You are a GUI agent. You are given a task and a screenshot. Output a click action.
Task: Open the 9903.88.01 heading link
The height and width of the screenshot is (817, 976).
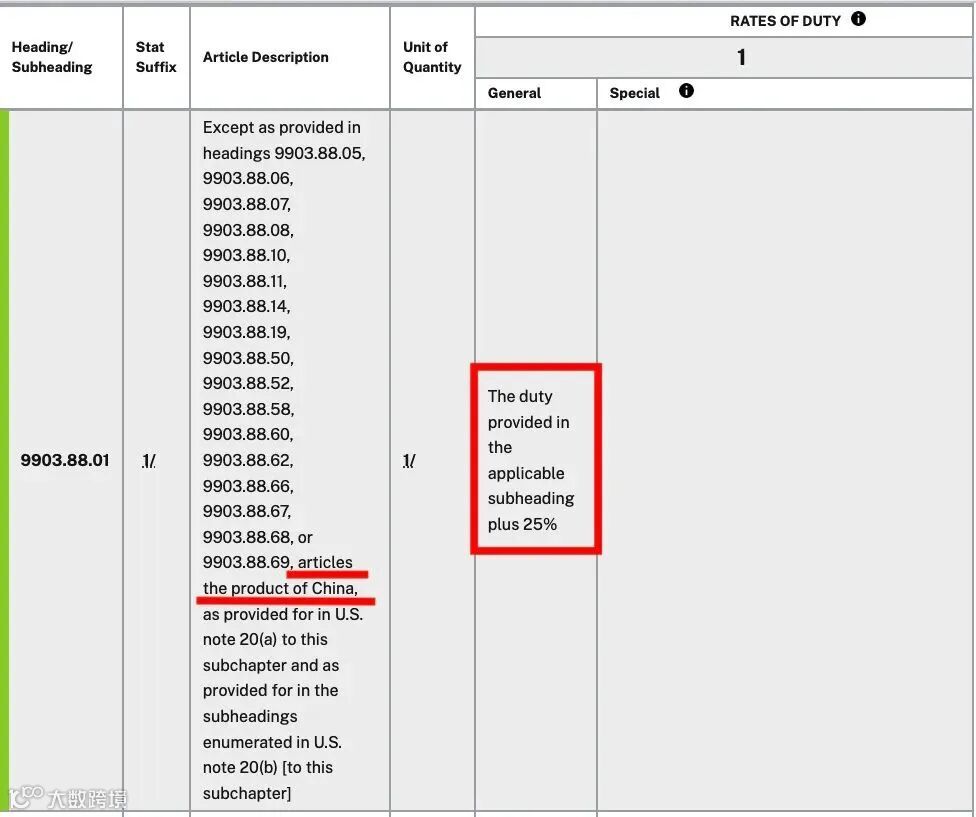pos(65,460)
